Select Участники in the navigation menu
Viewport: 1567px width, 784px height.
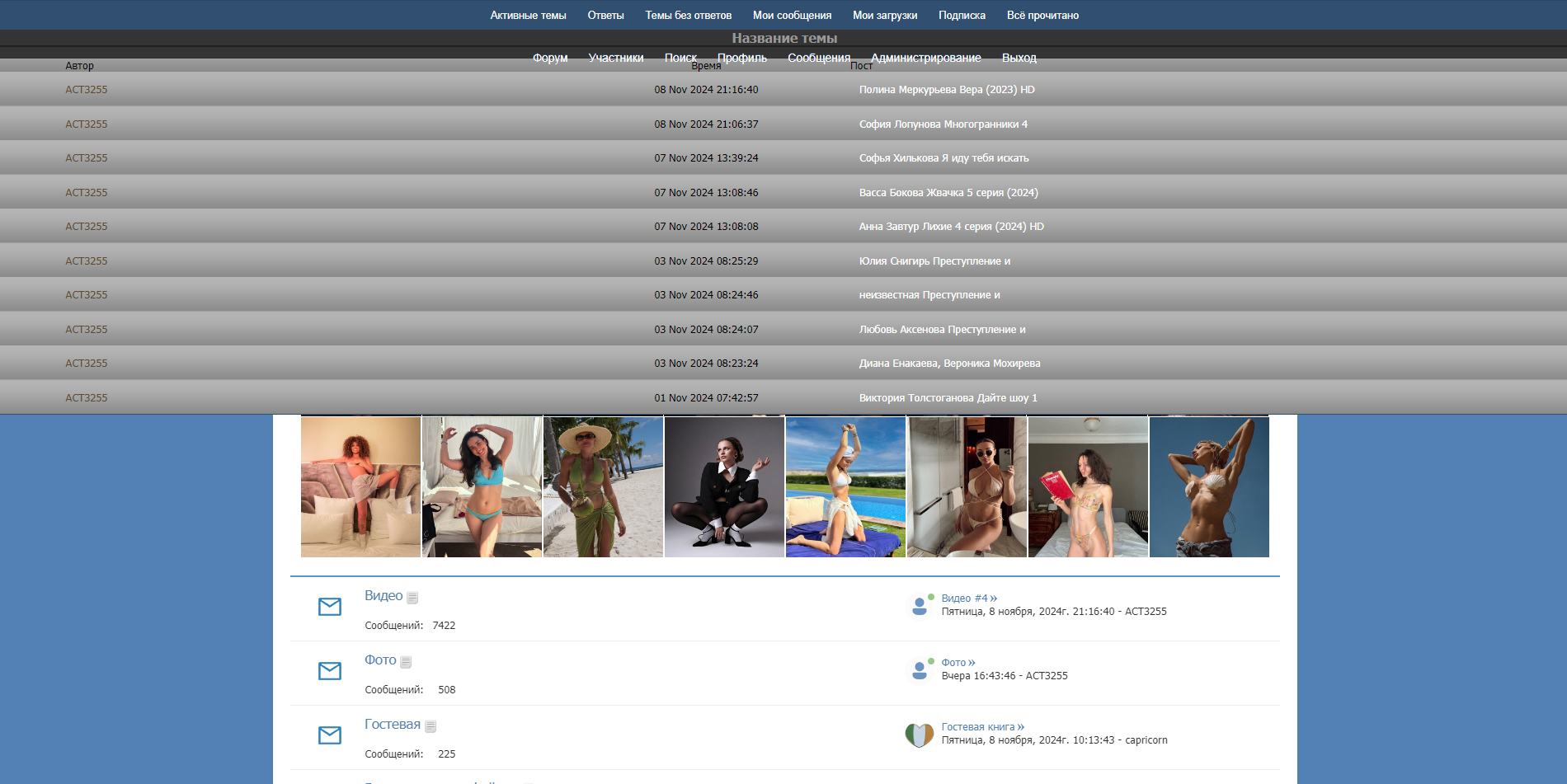tap(615, 58)
